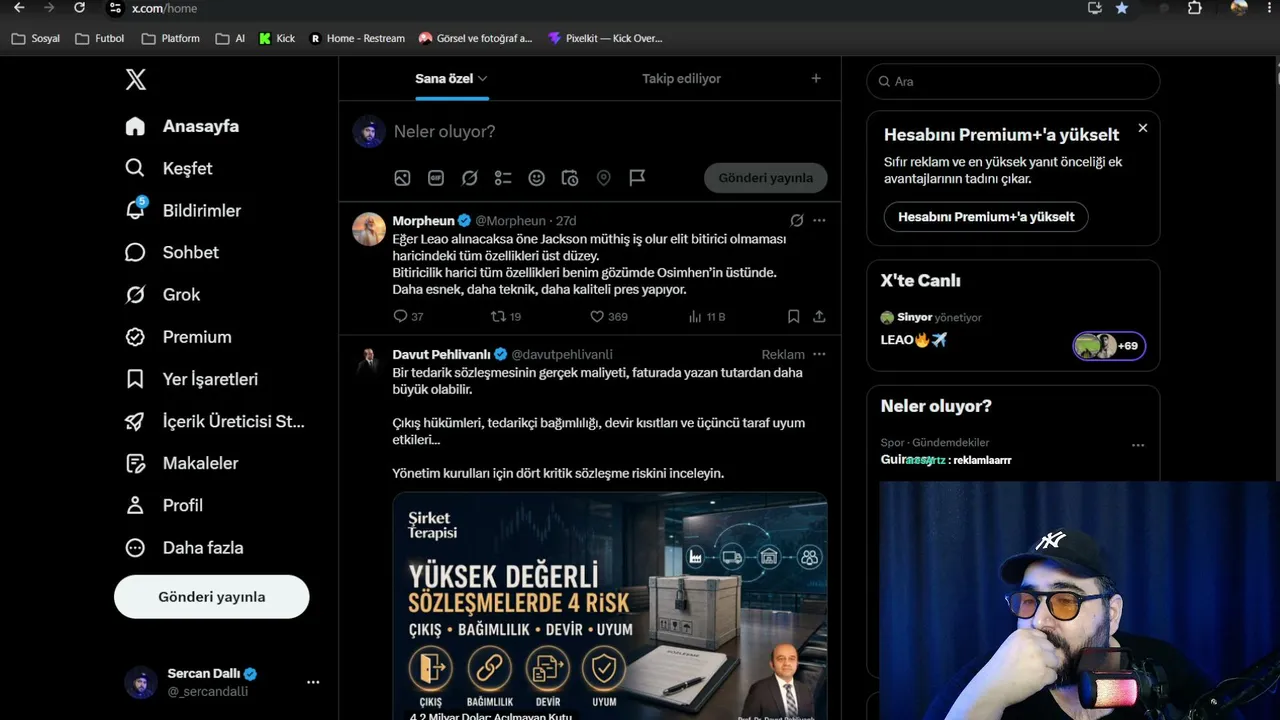
Task: Open Bildirimler notifications
Action: tap(183, 210)
